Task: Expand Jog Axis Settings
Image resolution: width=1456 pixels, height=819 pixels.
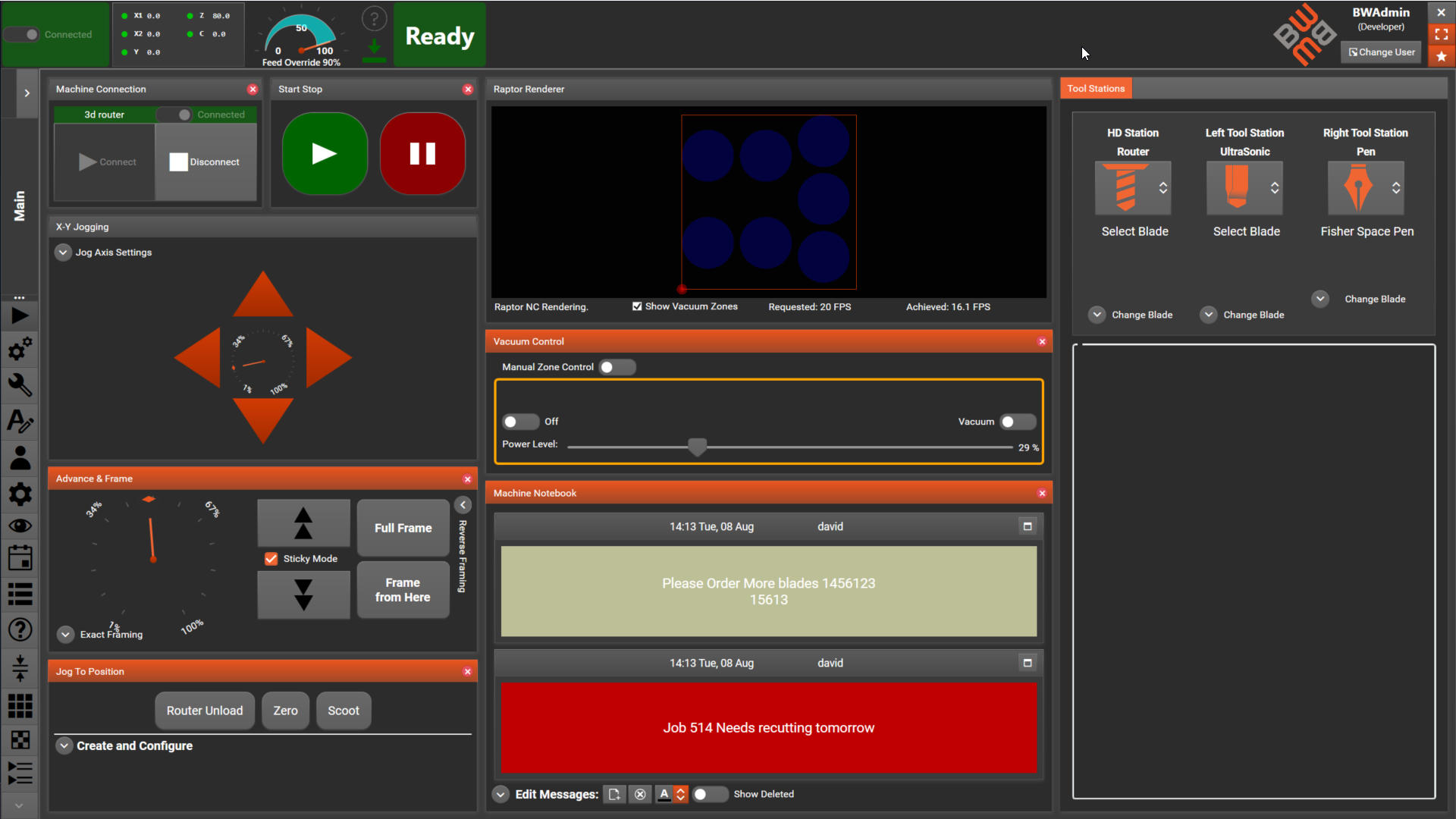Action: pyautogui.click(x=63, y=253)
